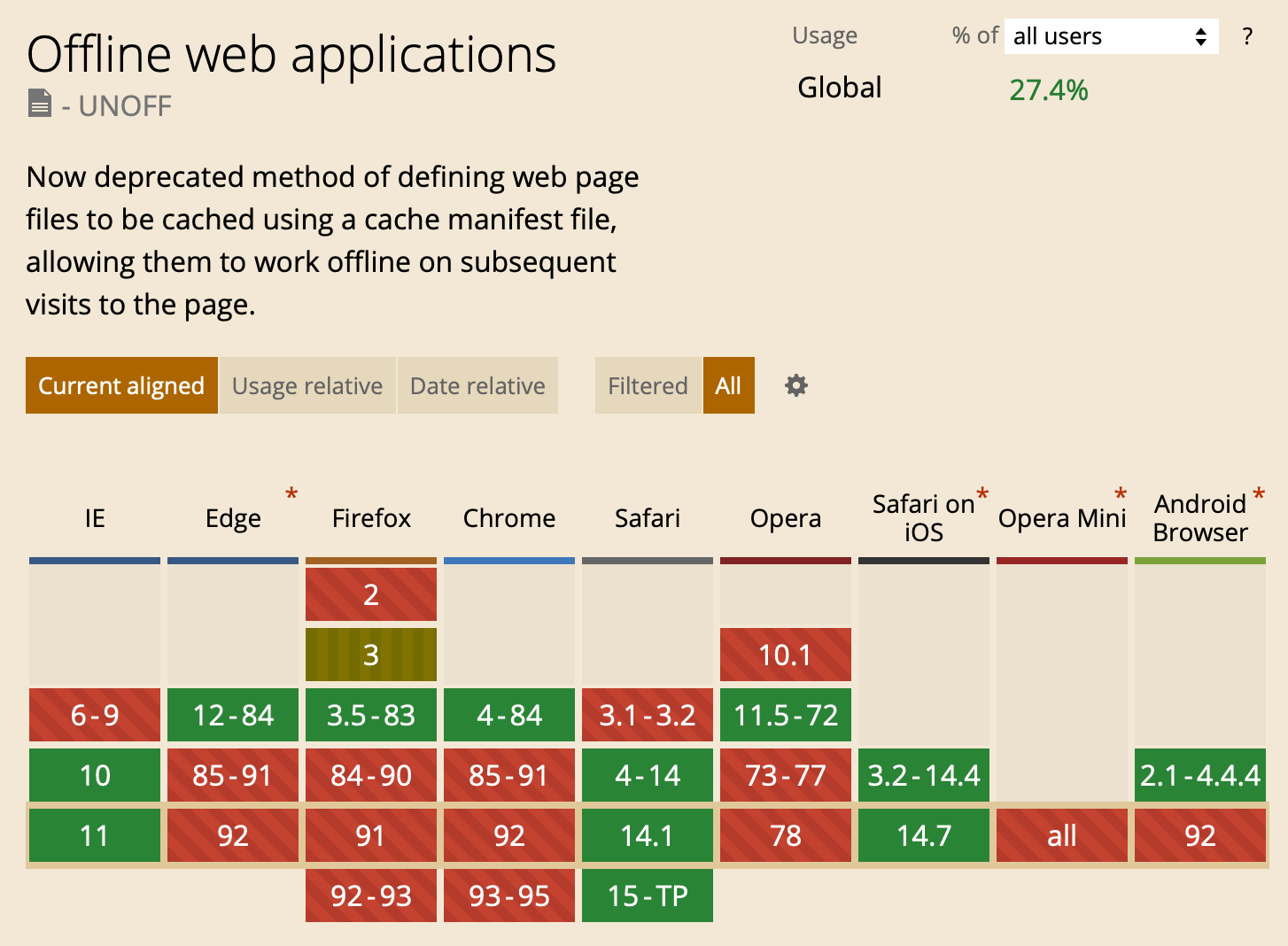
Task: Select the Chrome 92 current version cell
Action: pos(509,835)
